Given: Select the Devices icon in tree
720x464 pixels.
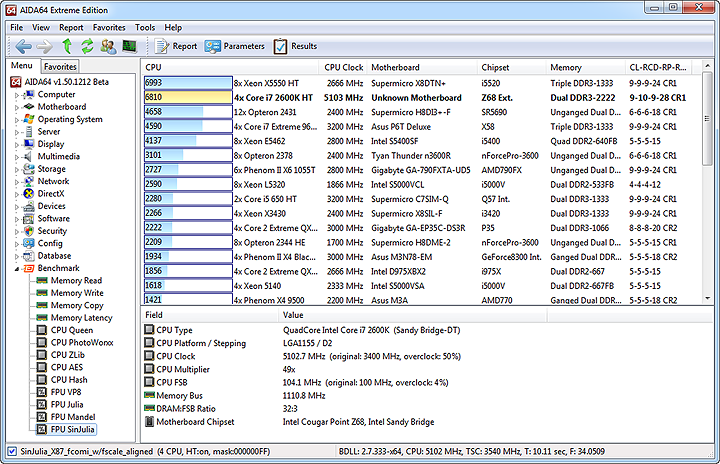Looking at the screenshot, I should pos(29,206).
